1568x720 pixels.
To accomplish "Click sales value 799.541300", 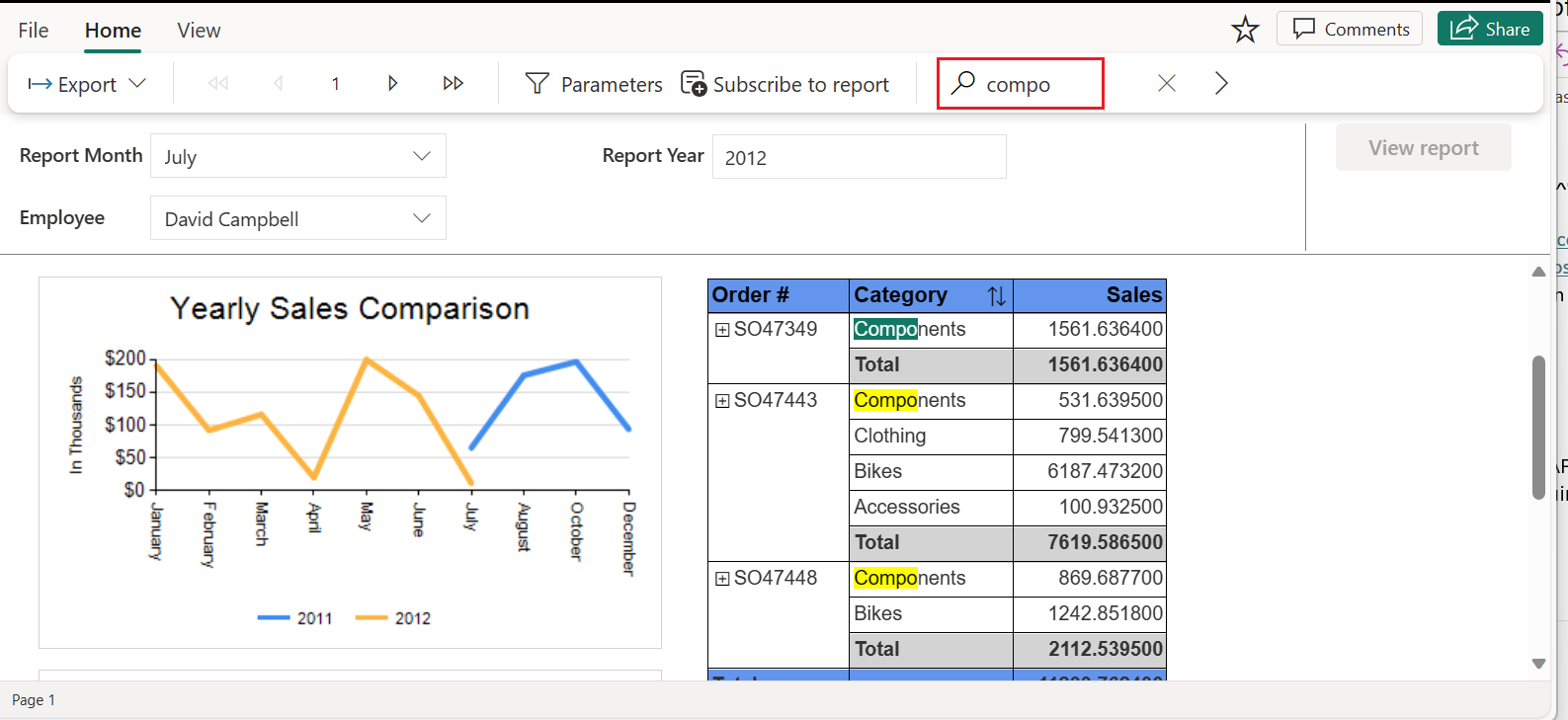I will tap(1111, 437).
